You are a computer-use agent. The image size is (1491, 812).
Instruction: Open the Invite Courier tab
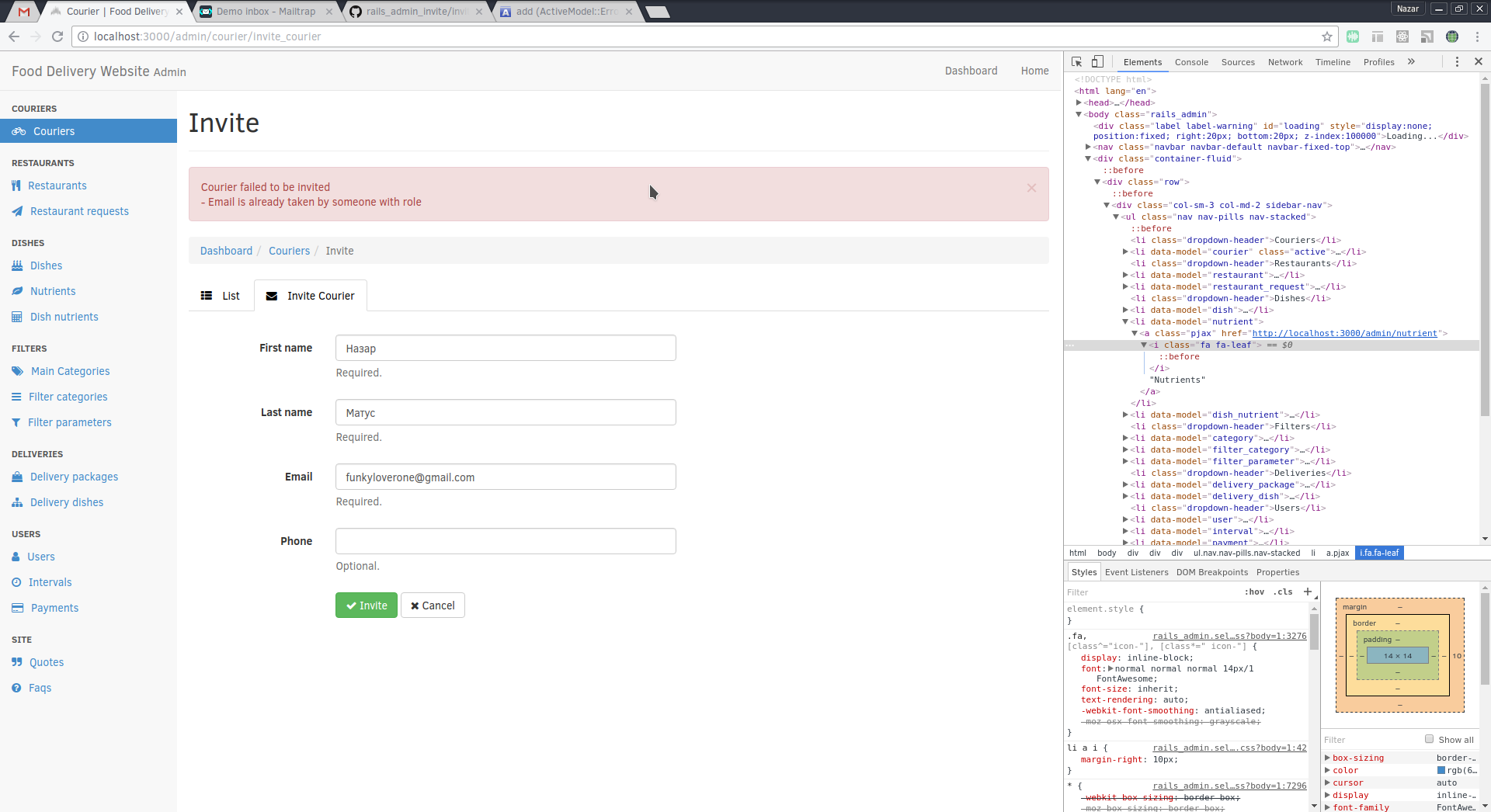310,296
